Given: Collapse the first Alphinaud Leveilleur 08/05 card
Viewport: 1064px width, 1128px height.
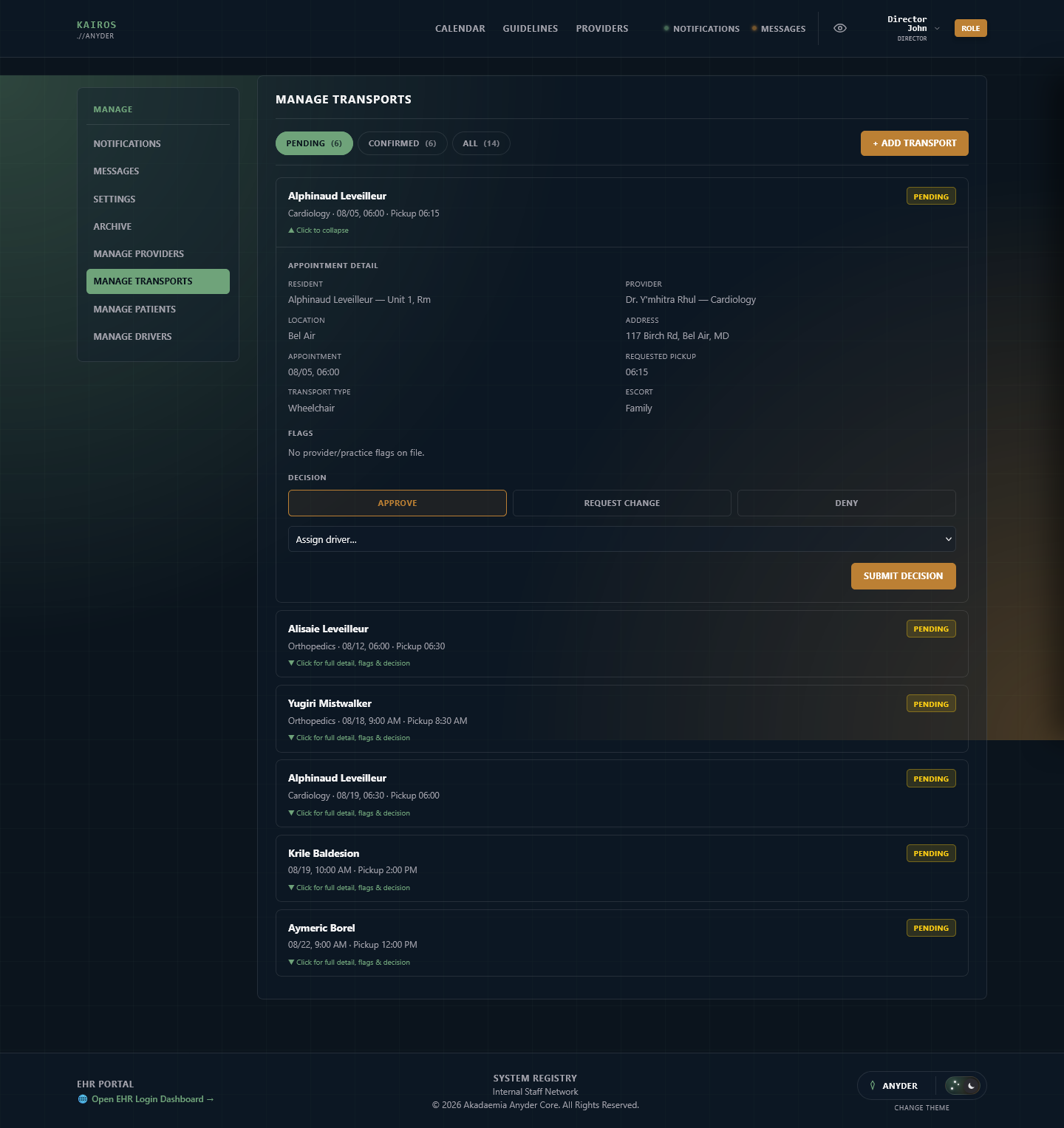Looking at the screenshot, I should click(x=318, y=230).
